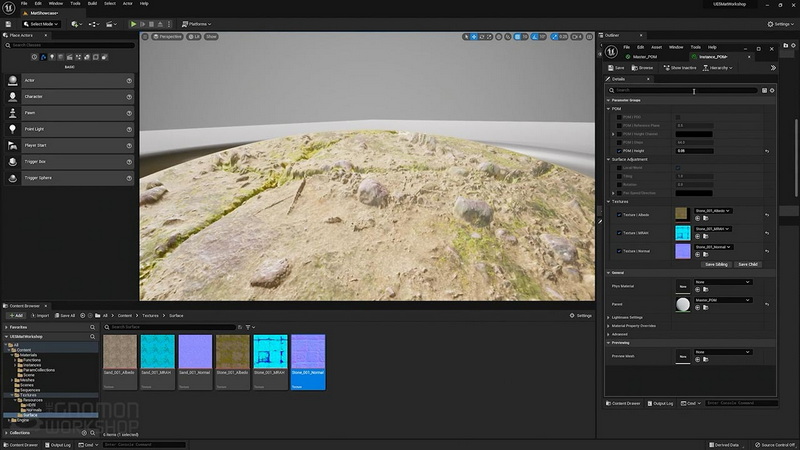Open Details panel view options gear
800x450 pixels.
772,90
